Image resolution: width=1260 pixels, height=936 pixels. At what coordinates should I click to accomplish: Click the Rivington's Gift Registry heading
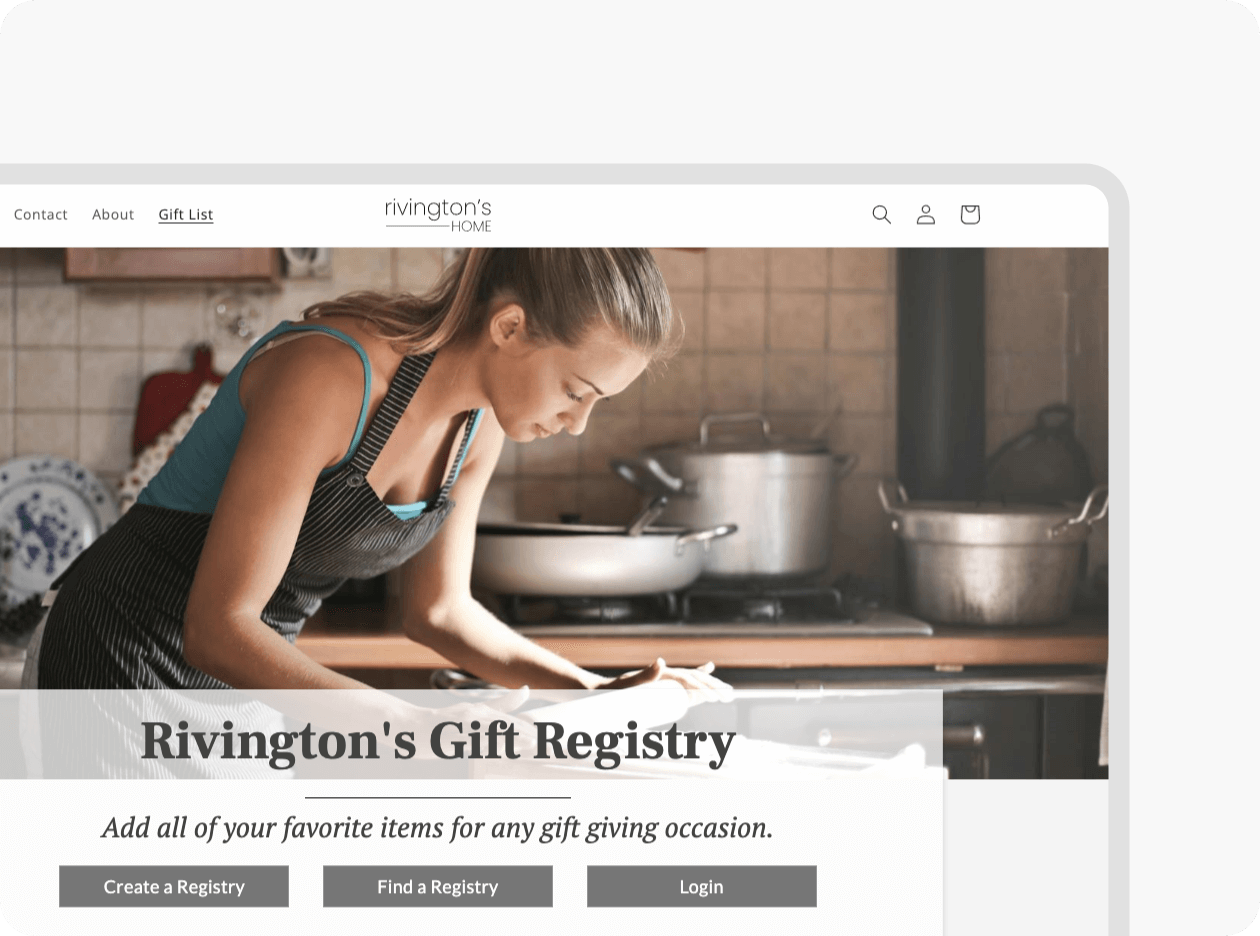[438, 741]
